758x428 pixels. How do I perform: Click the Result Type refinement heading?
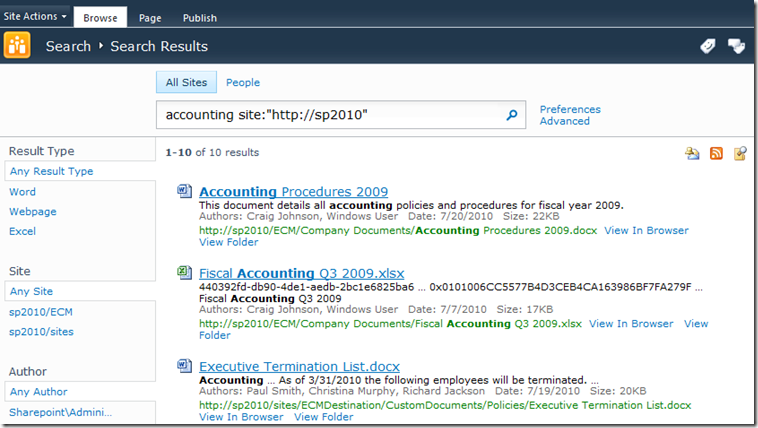coord(42,151)
